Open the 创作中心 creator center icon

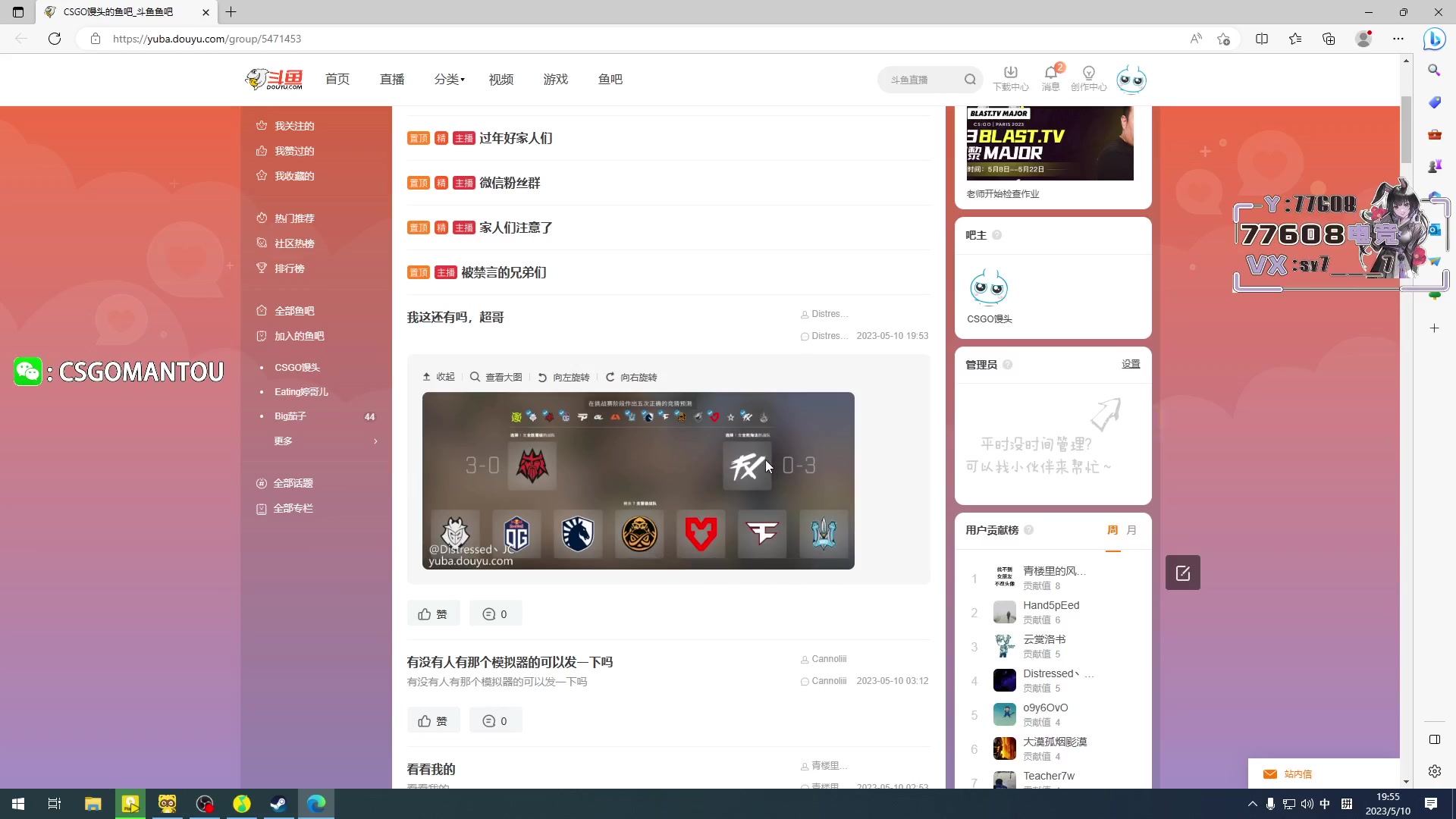(x=1088, y=74)
